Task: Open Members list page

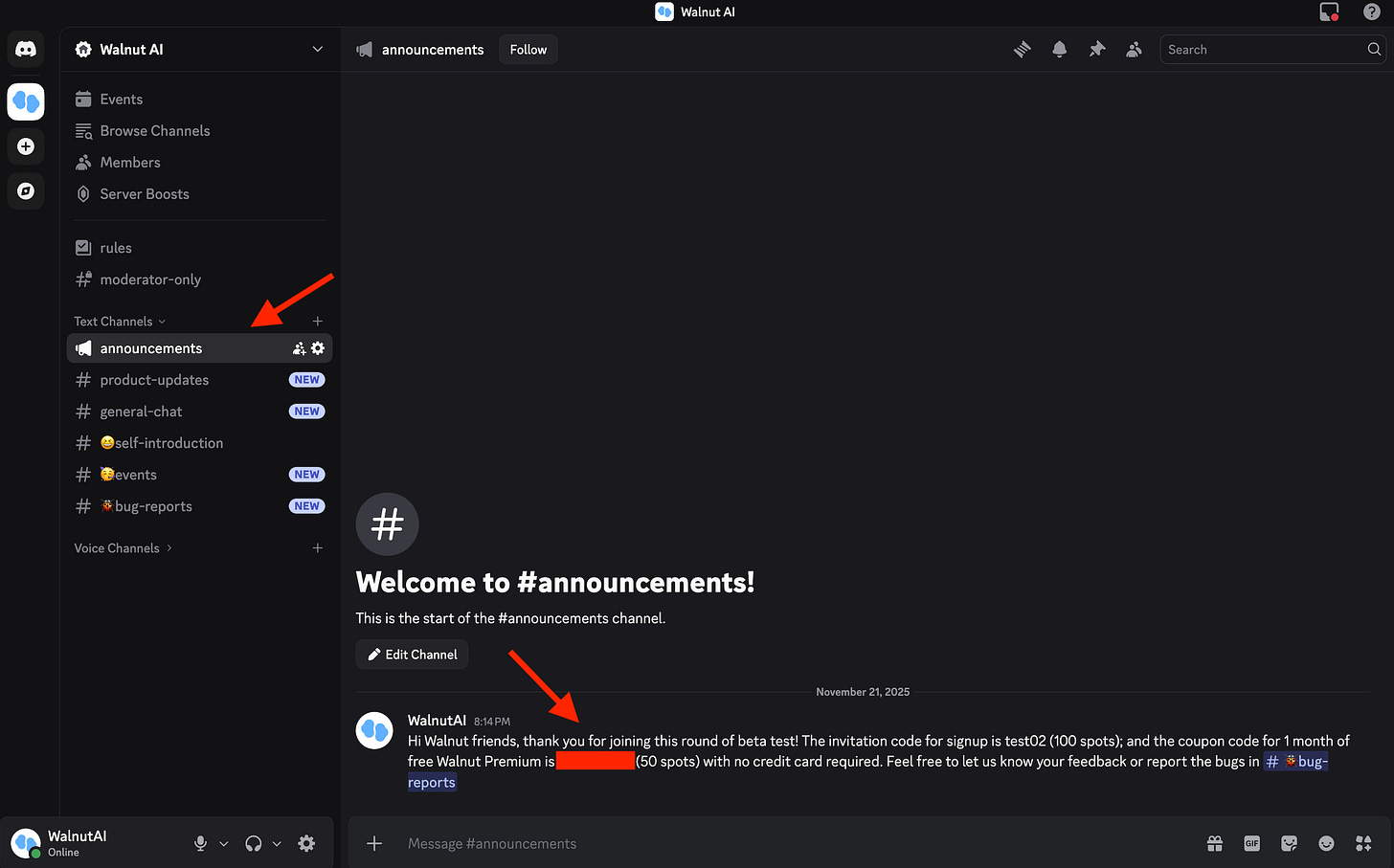Action: point(199,163)
